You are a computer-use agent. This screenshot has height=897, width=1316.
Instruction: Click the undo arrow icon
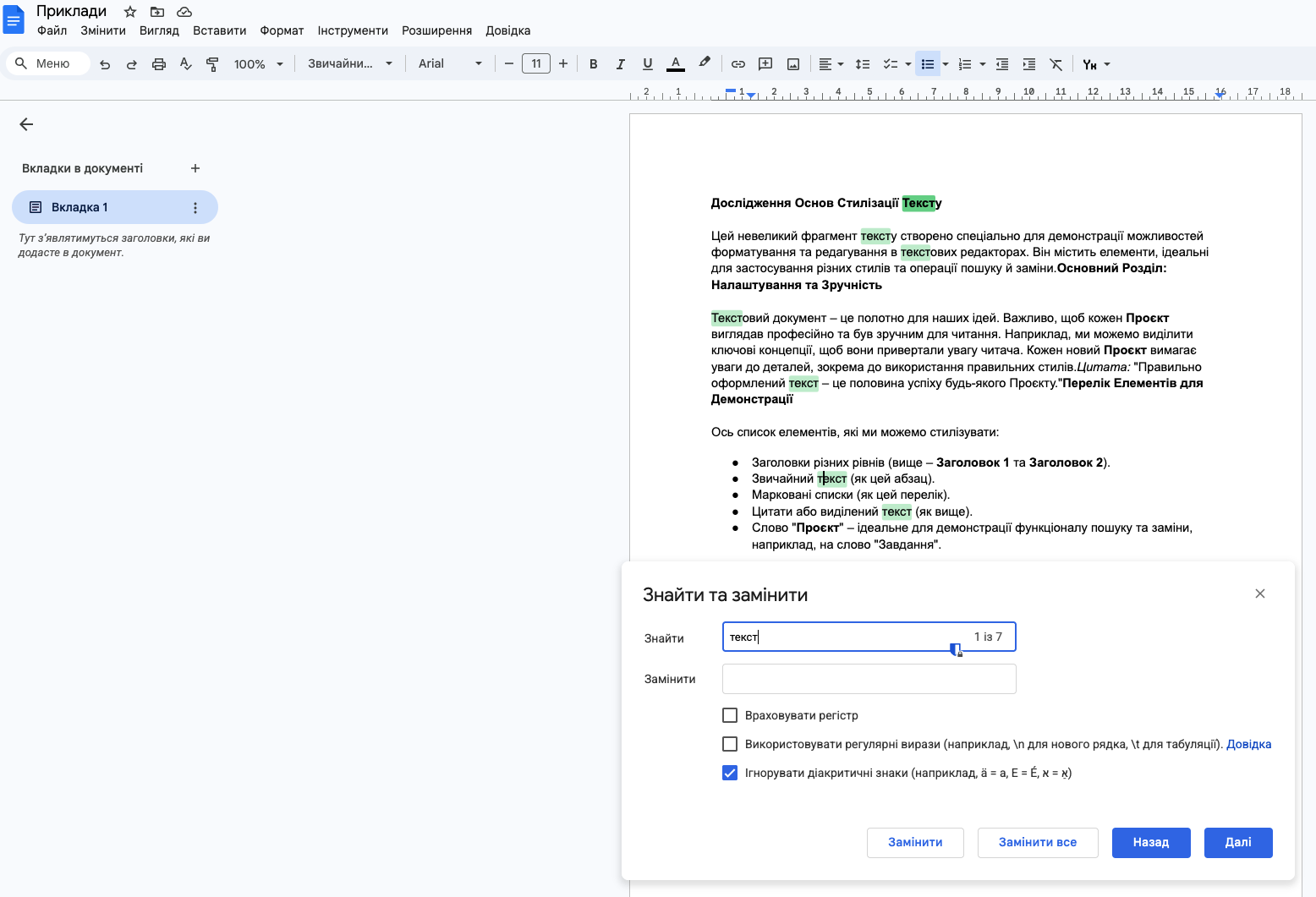click(105, 64)
